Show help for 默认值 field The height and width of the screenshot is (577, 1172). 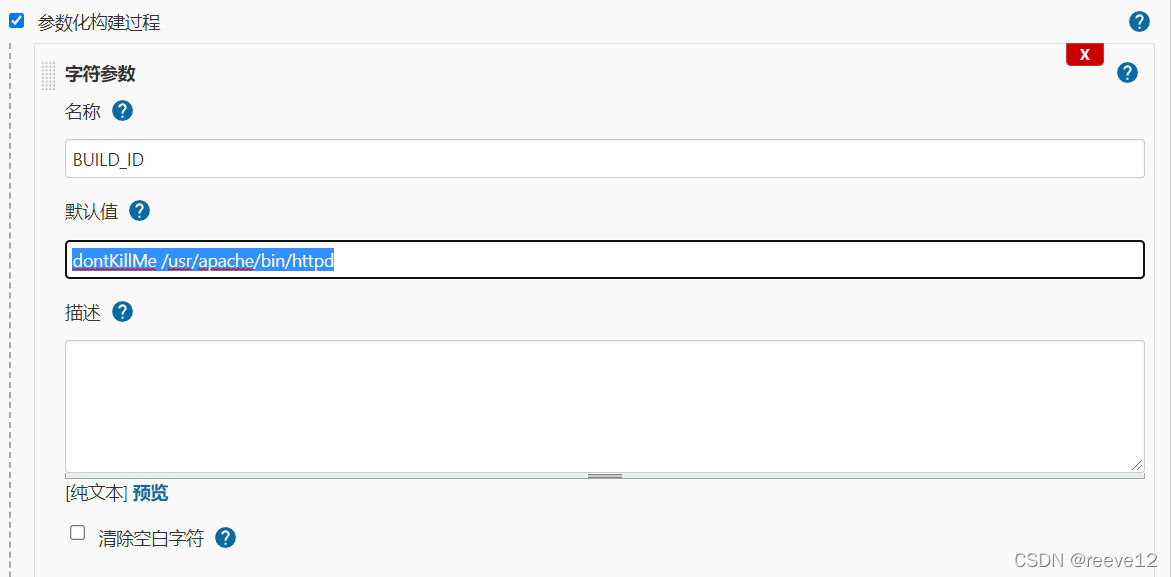(x=139, y=211)
